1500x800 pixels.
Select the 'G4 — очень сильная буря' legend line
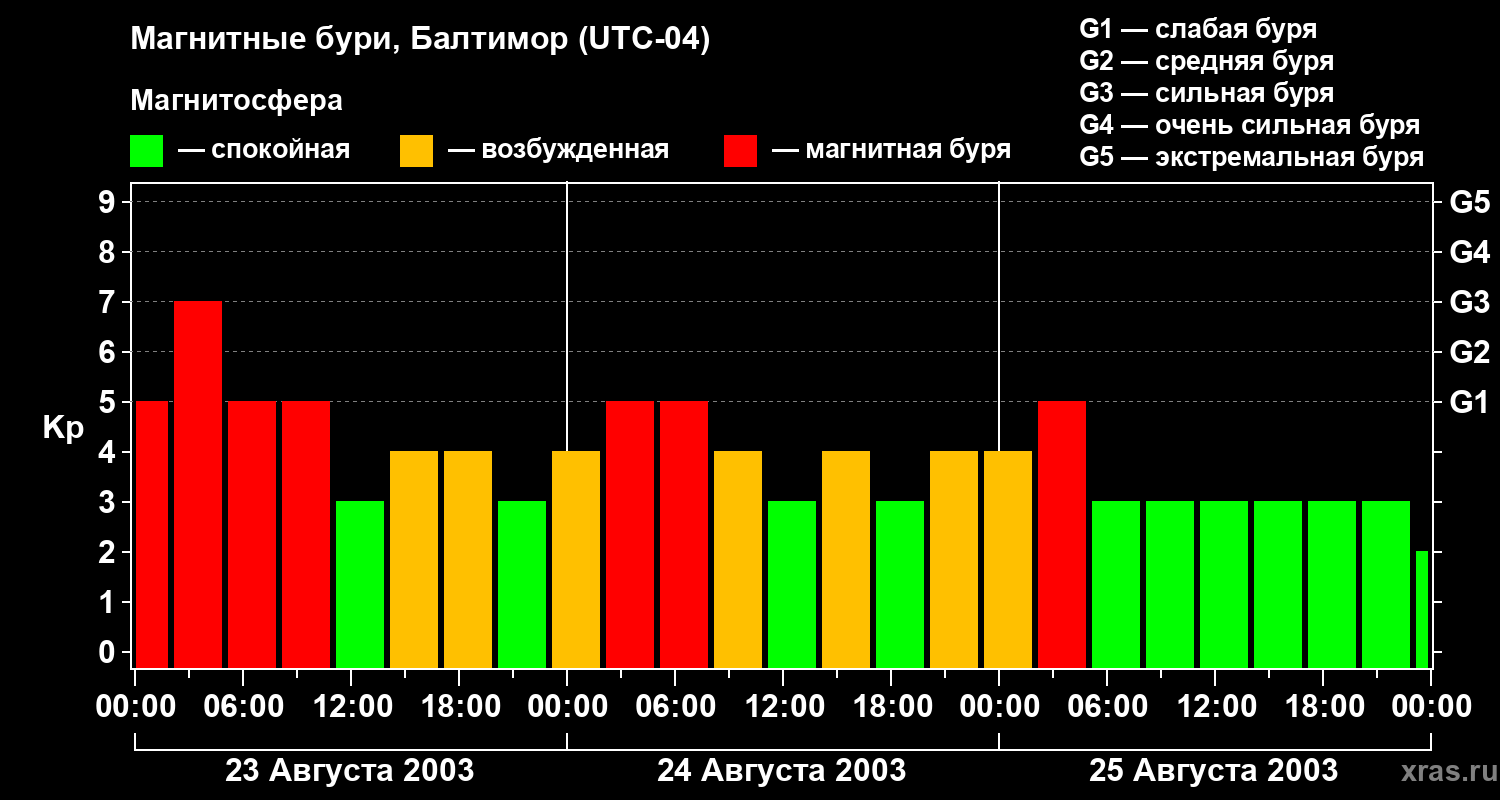point(1249,125)
